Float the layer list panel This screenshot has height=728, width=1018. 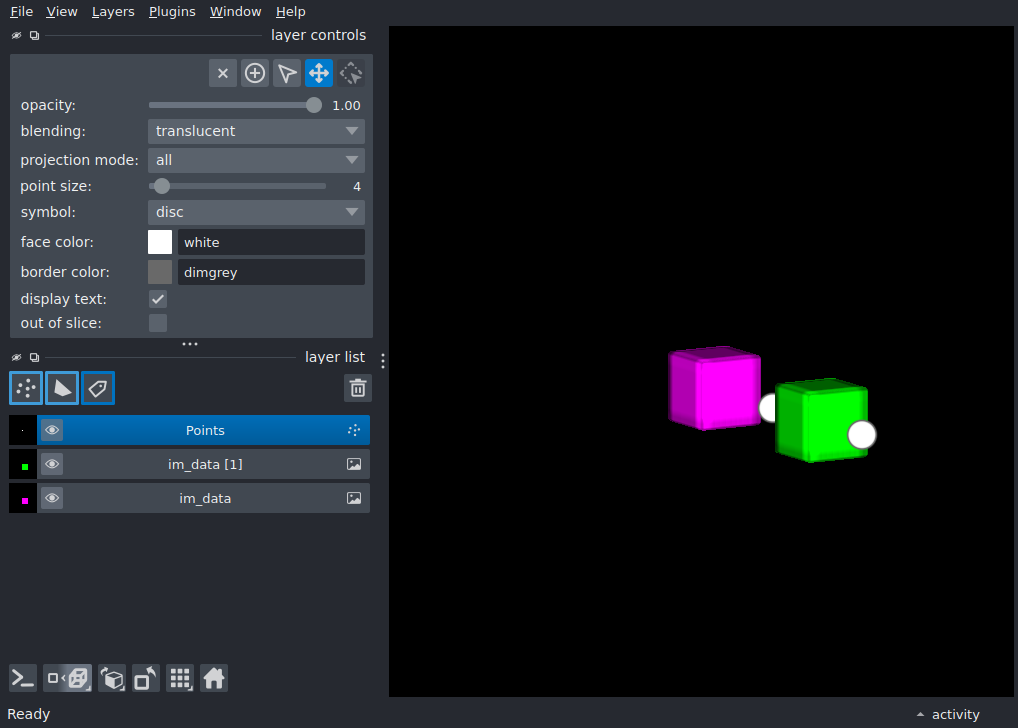coord(34,357)
